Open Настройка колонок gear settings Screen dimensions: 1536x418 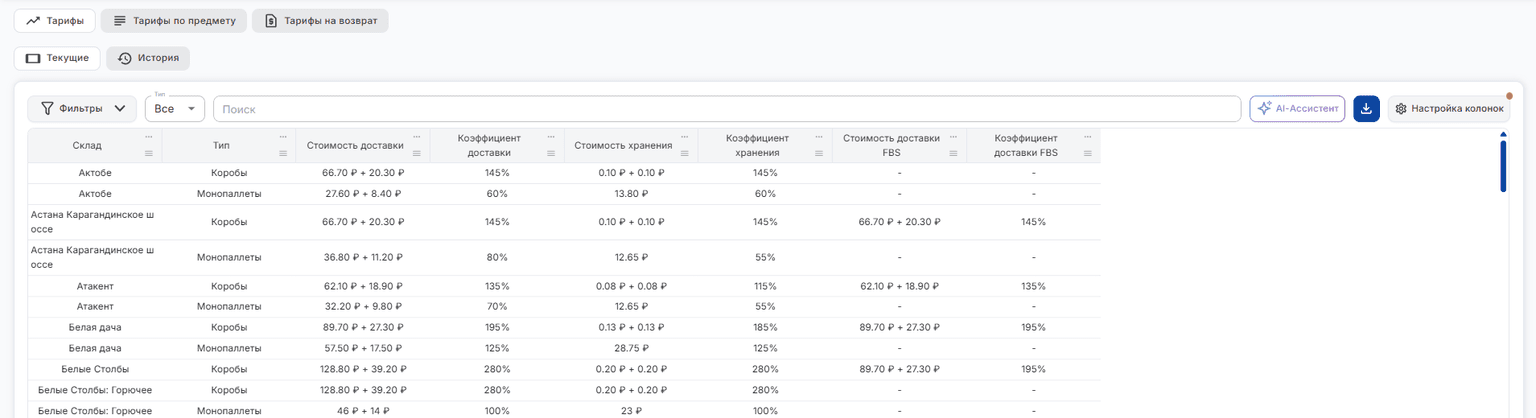[x=1449, y=109]
